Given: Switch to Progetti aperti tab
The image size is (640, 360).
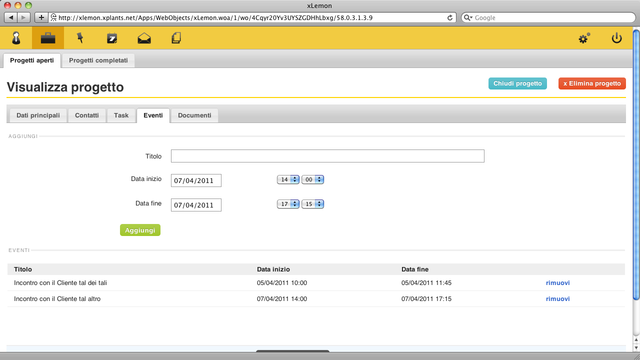Looking at the screenshot, I should (32, 60).
